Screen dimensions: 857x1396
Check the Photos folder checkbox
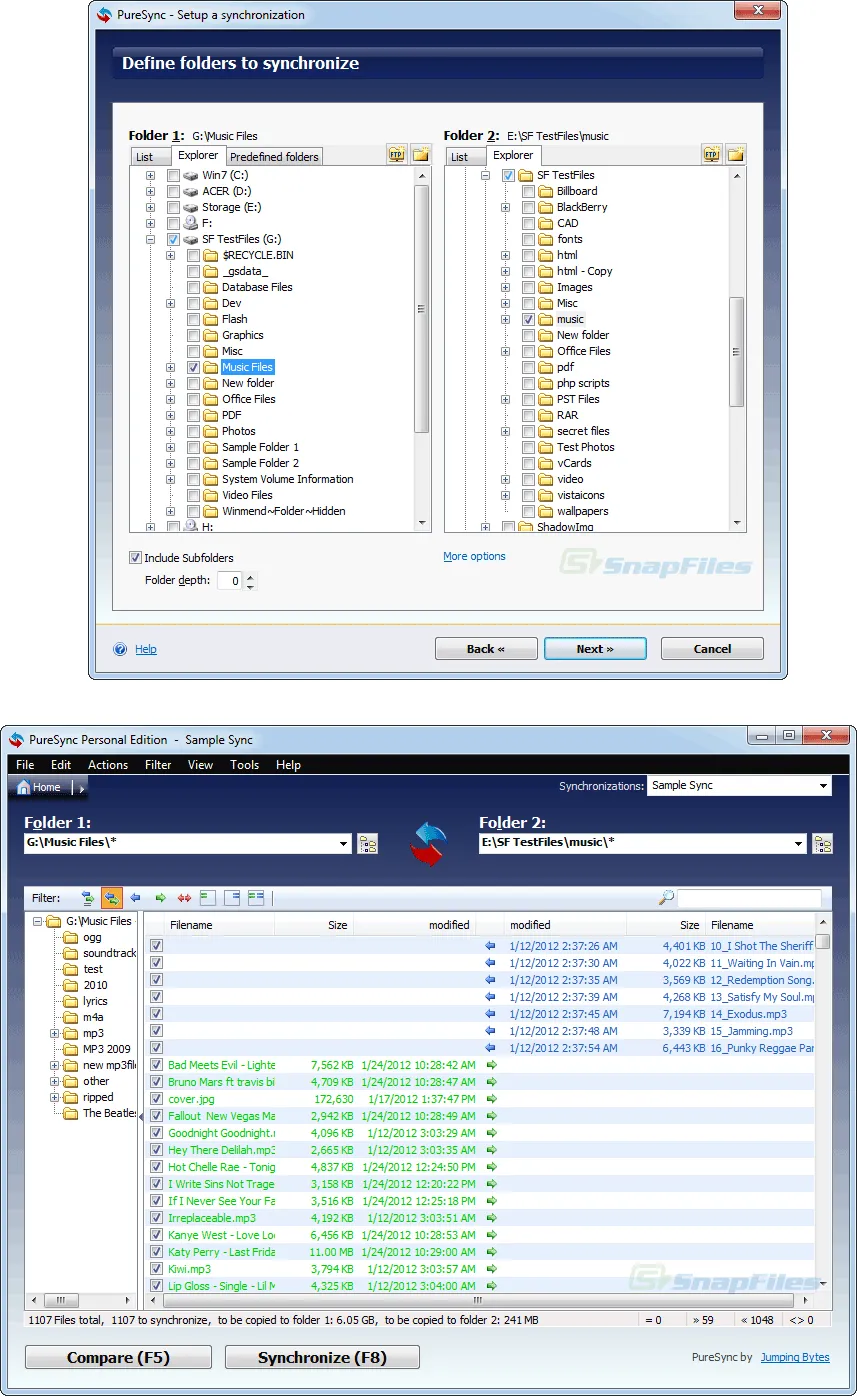pos(193,431)
